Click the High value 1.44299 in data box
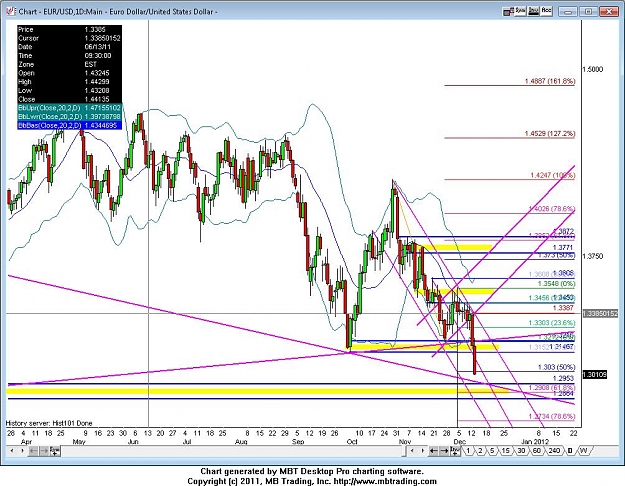 tap(99, 82)
